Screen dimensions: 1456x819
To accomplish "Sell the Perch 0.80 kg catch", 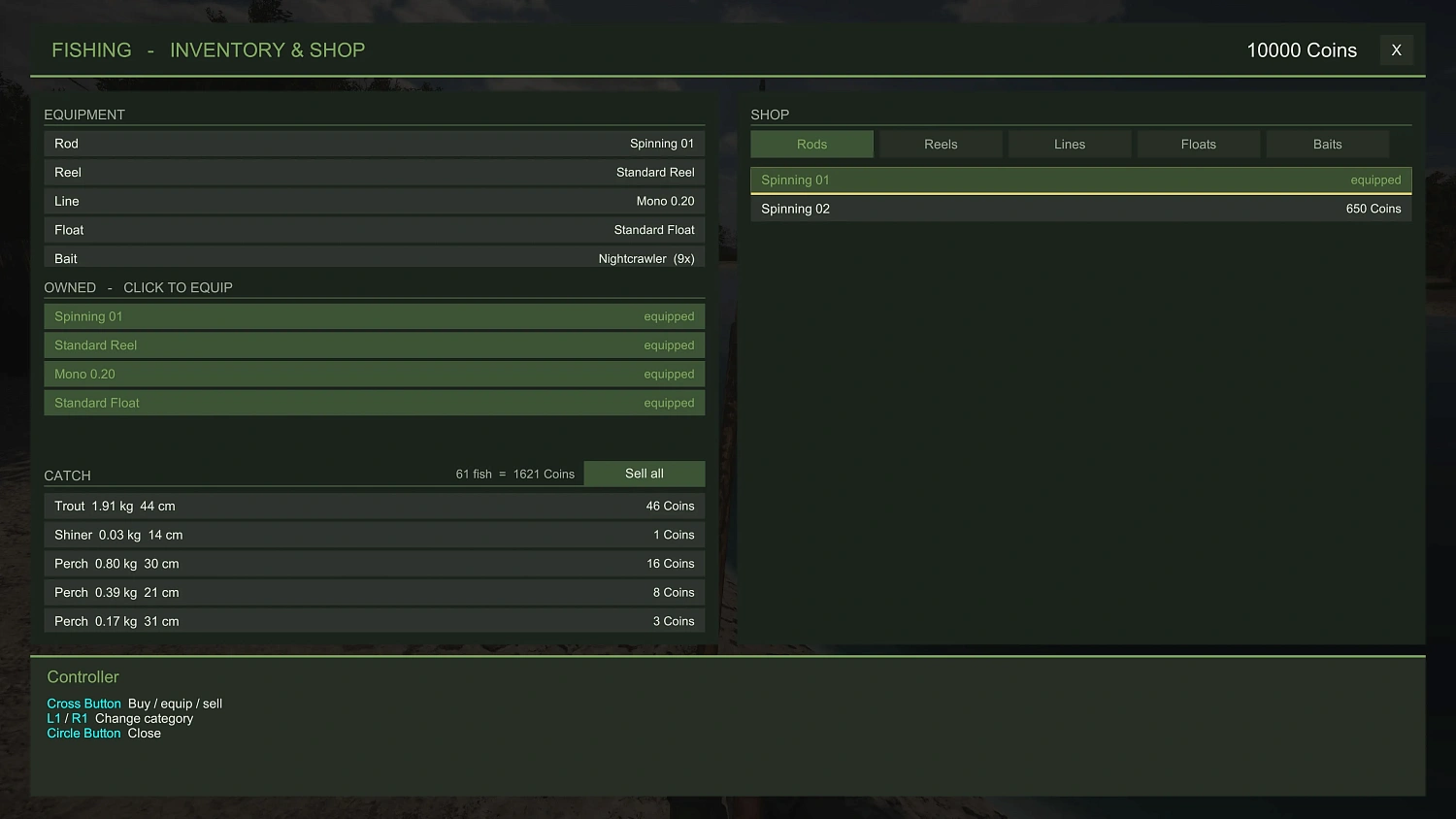I will (x=375, y=564).
